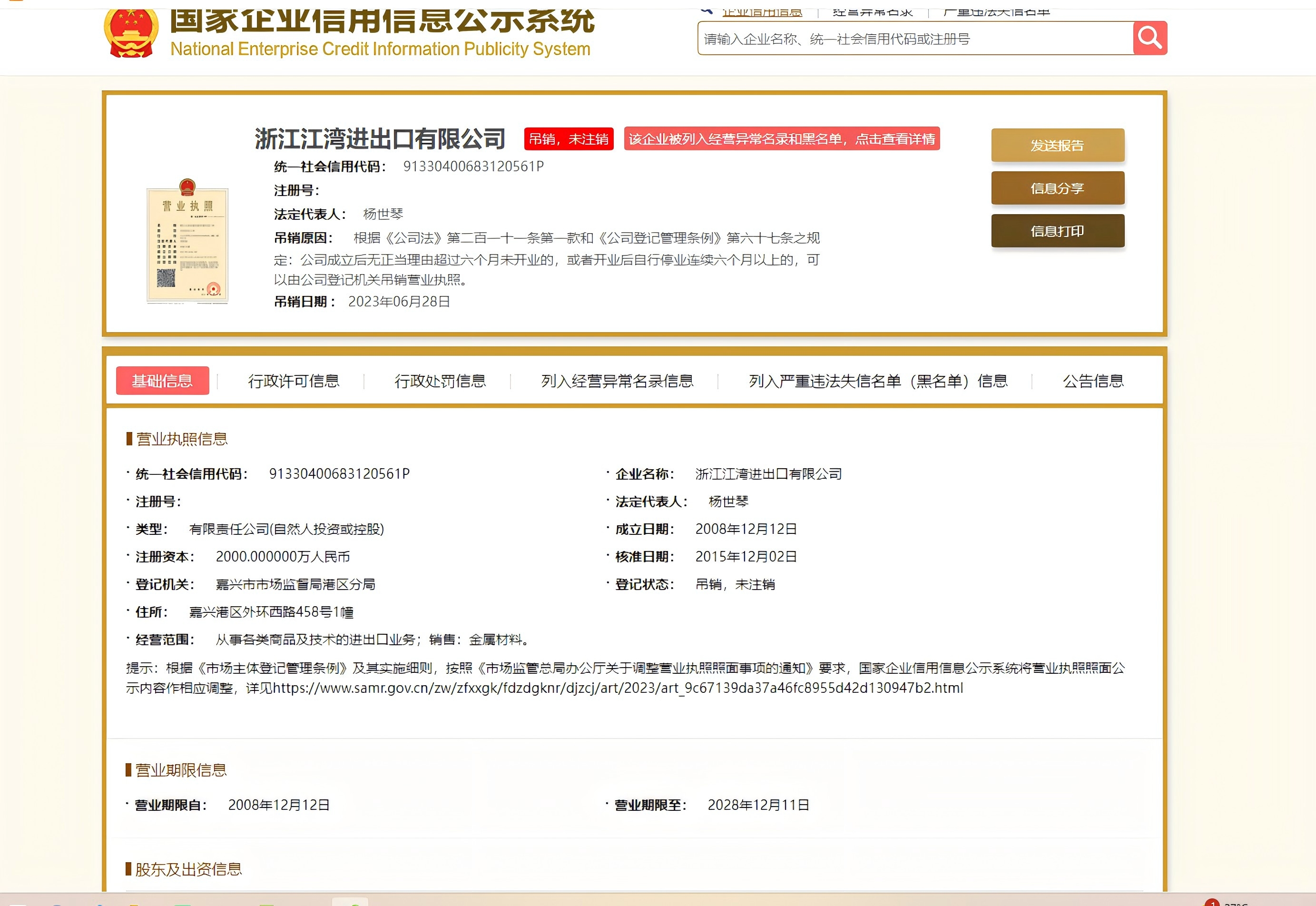Open the abnormal list and blacklist details notice
1316x906 pixels.
click(x=782, y=139)
